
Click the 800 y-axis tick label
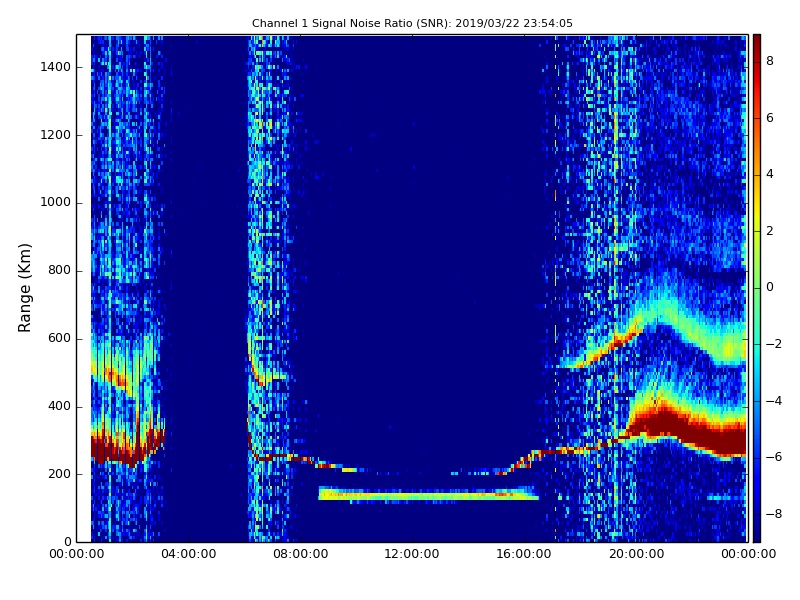click(x=59, y=270)
